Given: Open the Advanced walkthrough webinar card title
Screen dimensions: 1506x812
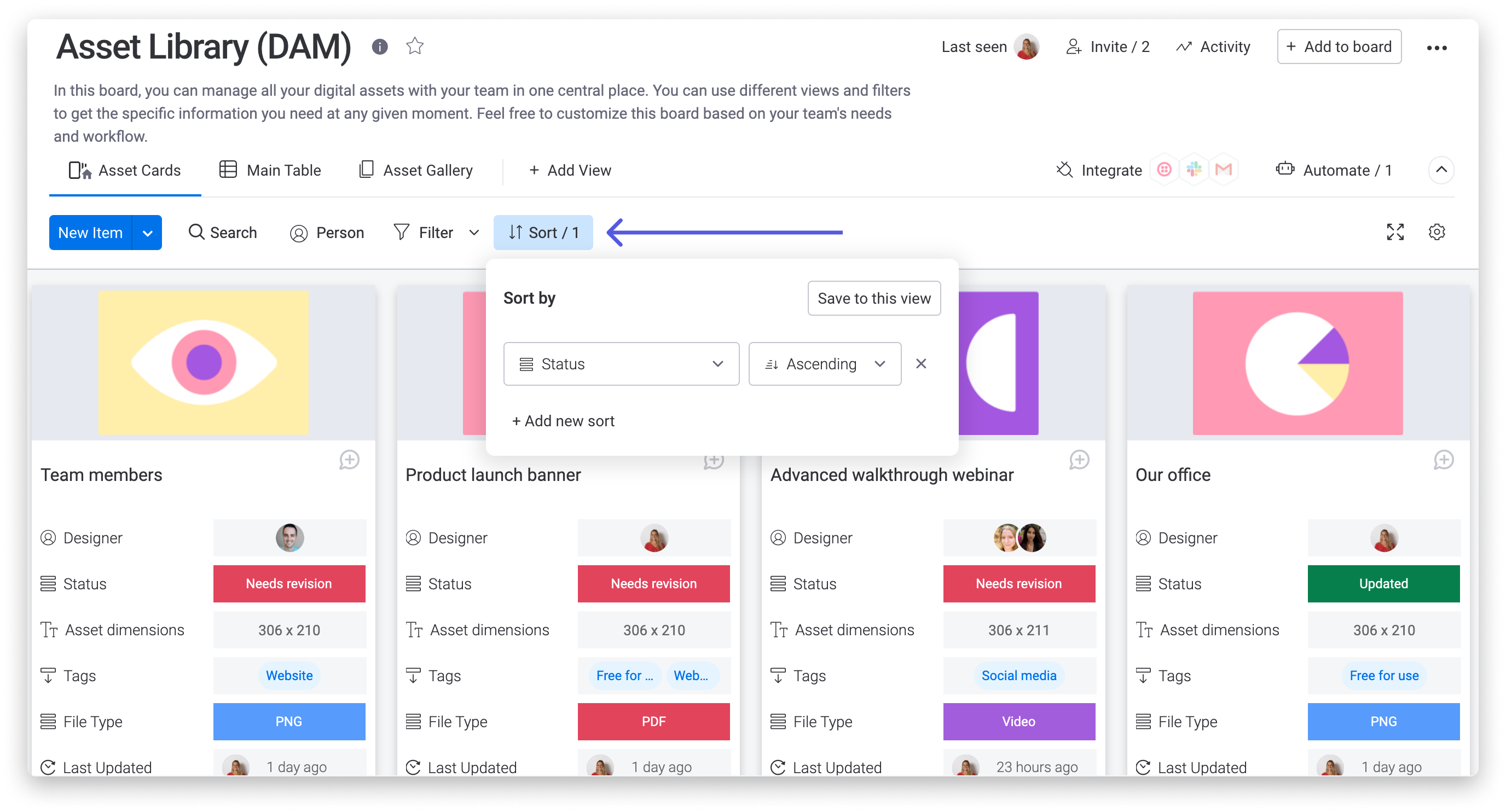Looking at the screenshot, I should (891, 475).
